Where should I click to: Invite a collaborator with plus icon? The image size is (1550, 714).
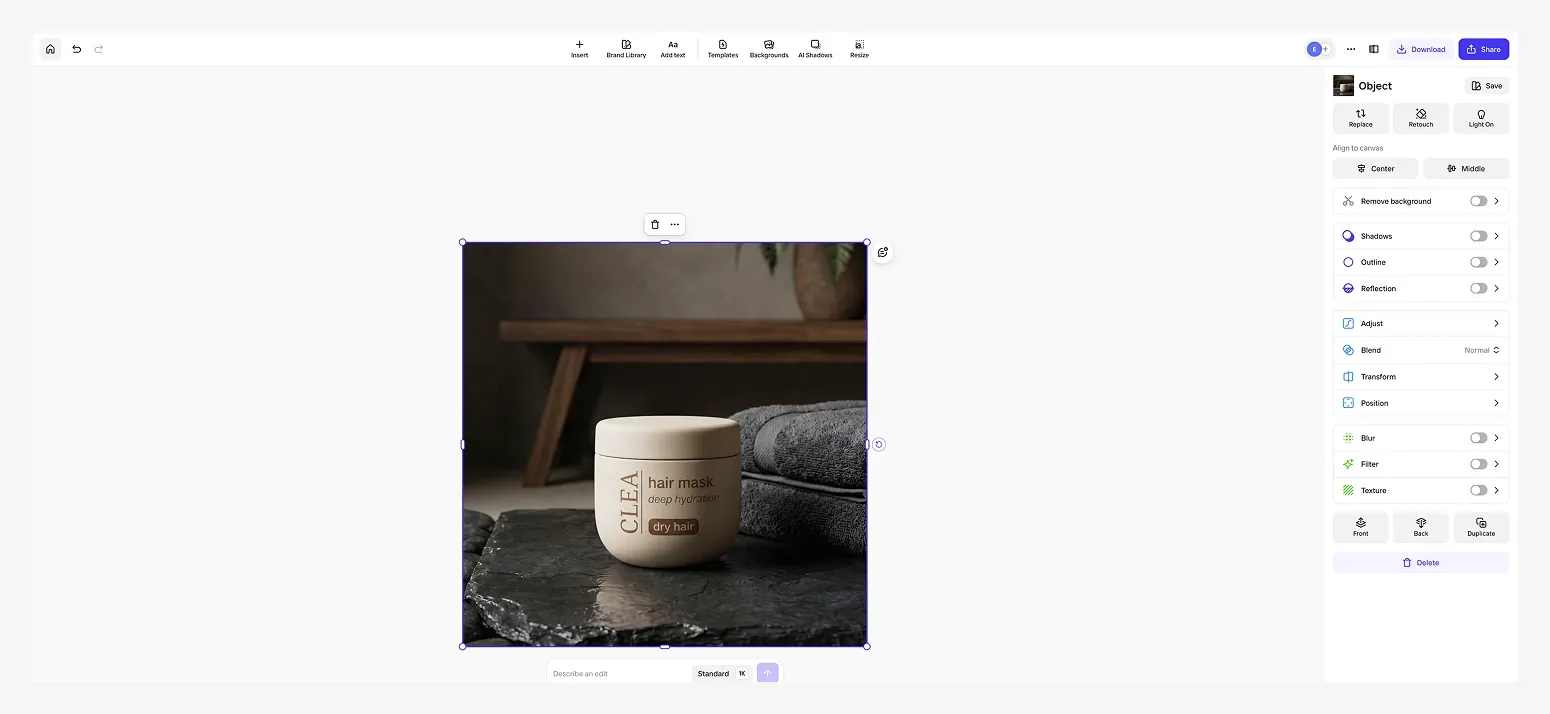coord(1327,49)
